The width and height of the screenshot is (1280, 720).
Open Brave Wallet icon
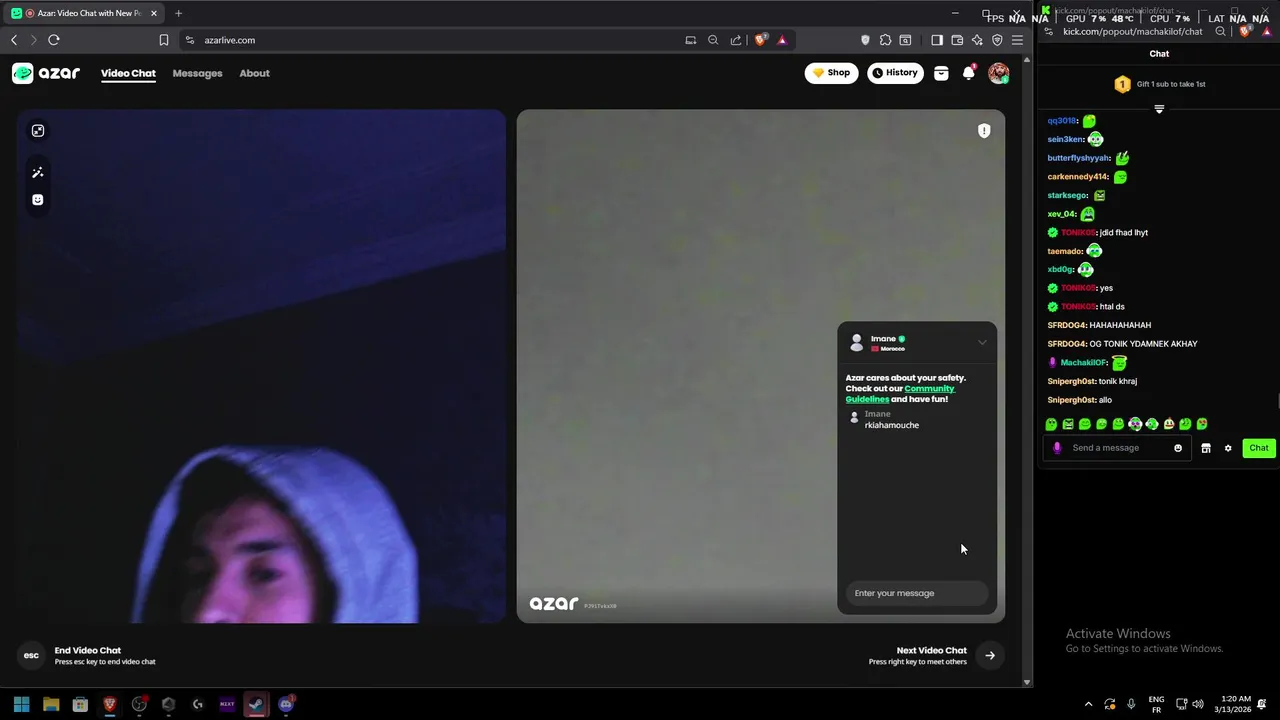pos(957,40)
